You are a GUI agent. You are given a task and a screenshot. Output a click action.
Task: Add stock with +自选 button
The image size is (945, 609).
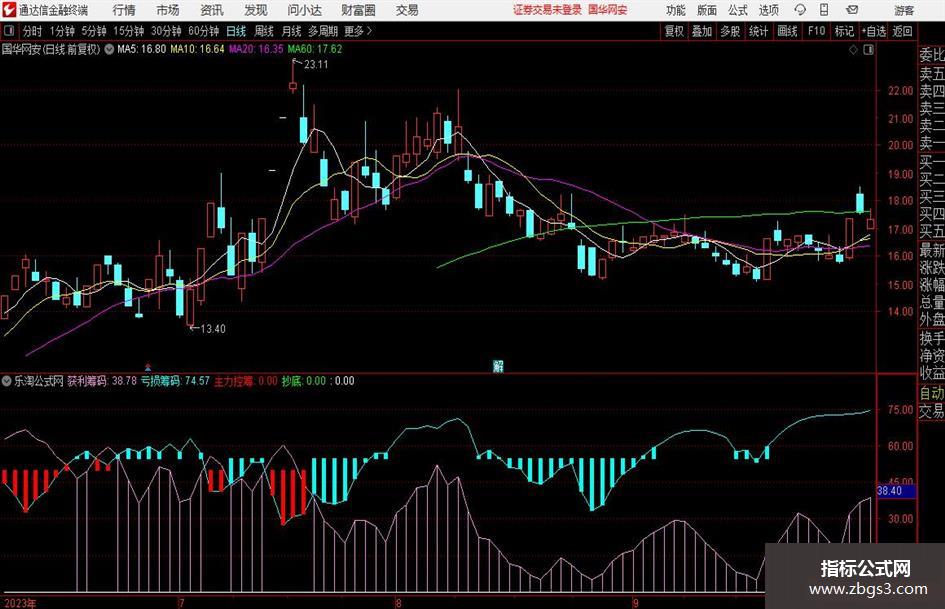(x=874, y=31)
